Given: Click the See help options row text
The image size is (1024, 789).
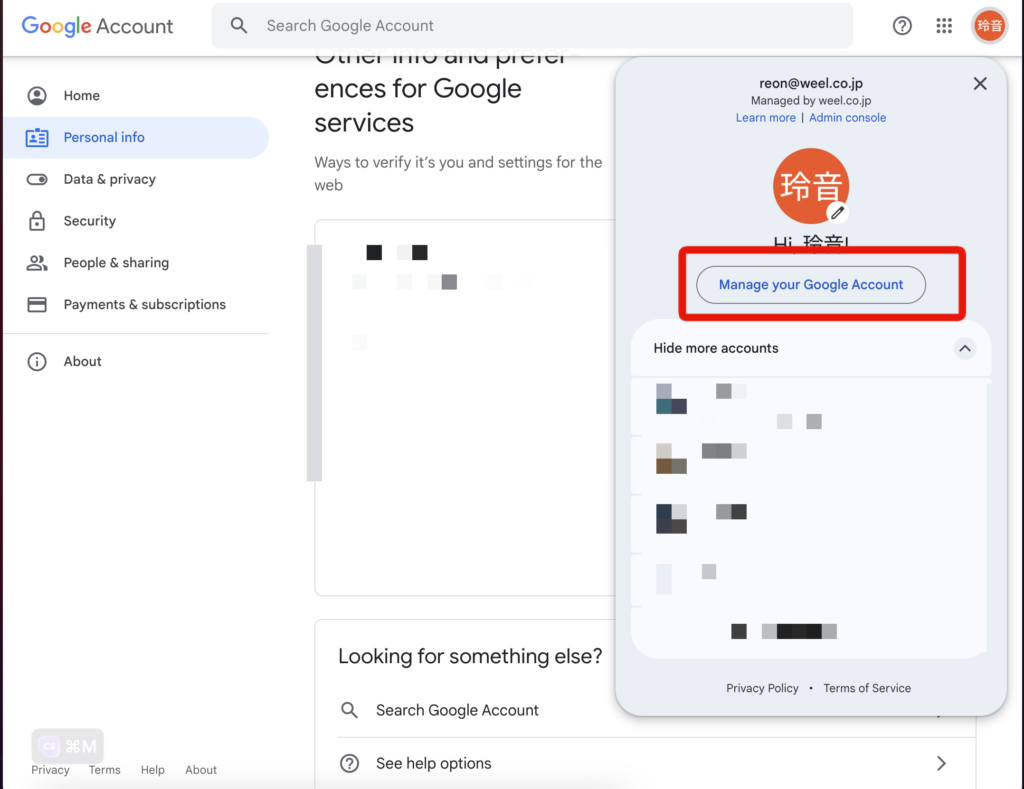Looking at the screenshot, I should coord(434,763).
